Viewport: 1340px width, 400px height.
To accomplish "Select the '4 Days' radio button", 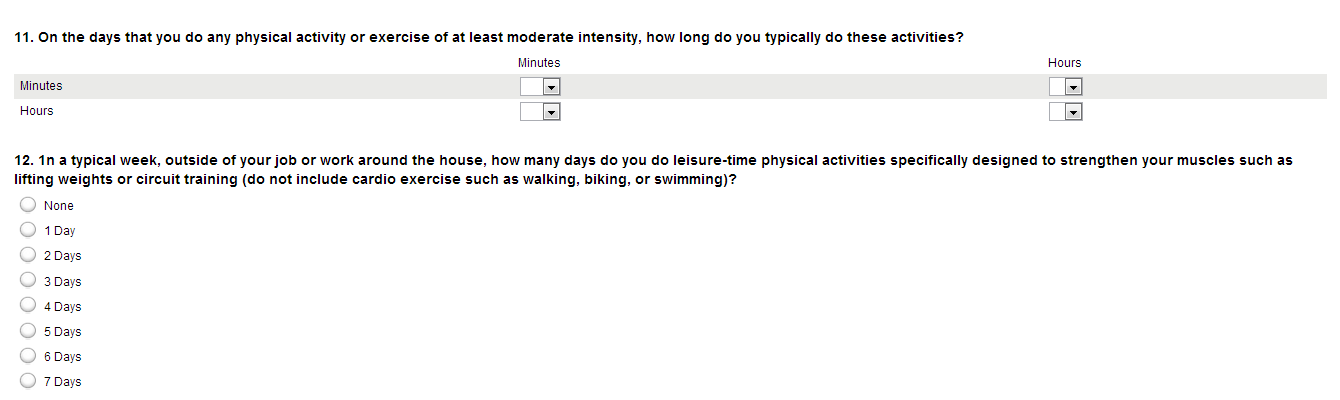I will pos(28,306).
